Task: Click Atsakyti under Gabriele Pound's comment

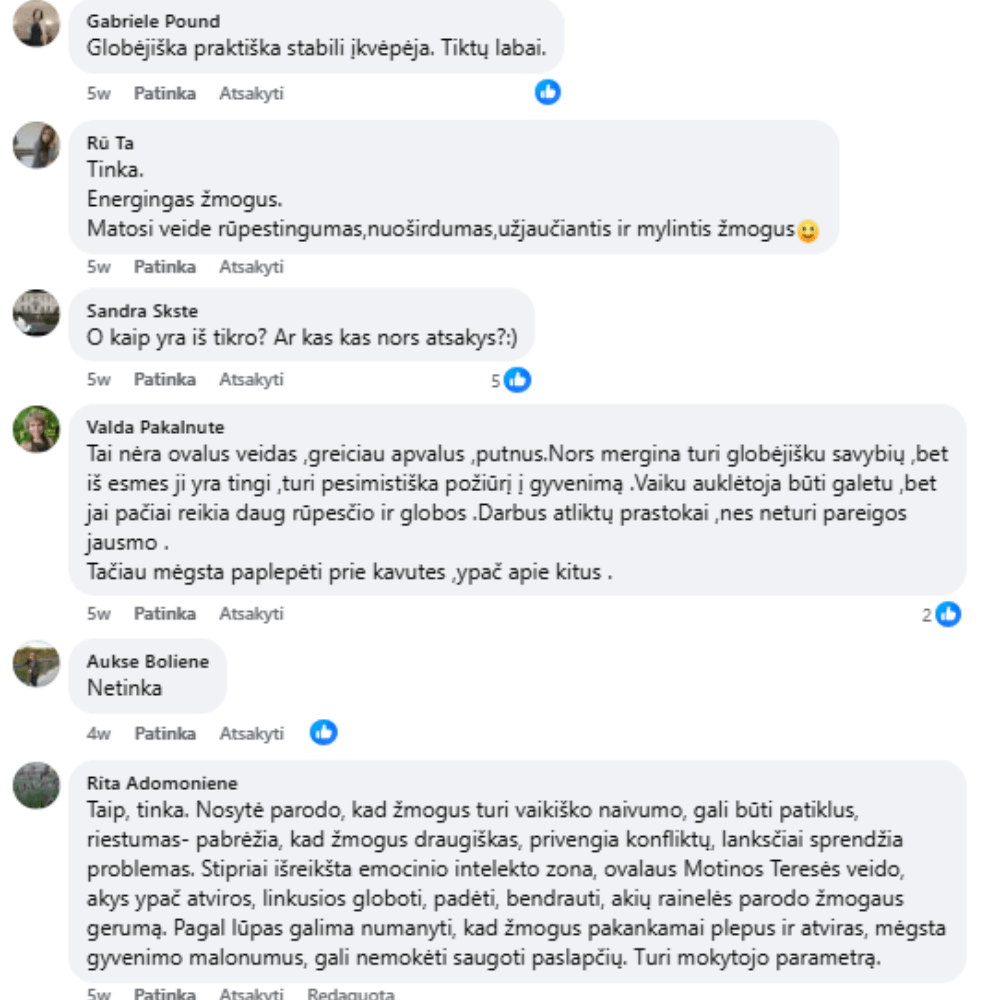Action: click(x=251, y=93)
